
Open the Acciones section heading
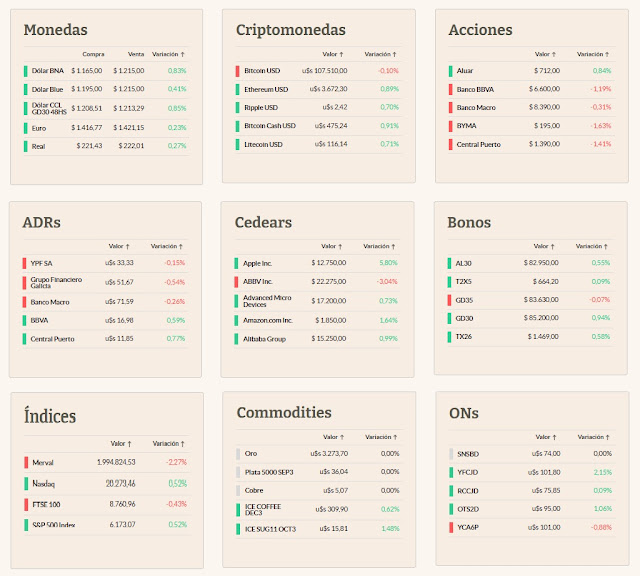pyautogui.click(x=480, y=30)
